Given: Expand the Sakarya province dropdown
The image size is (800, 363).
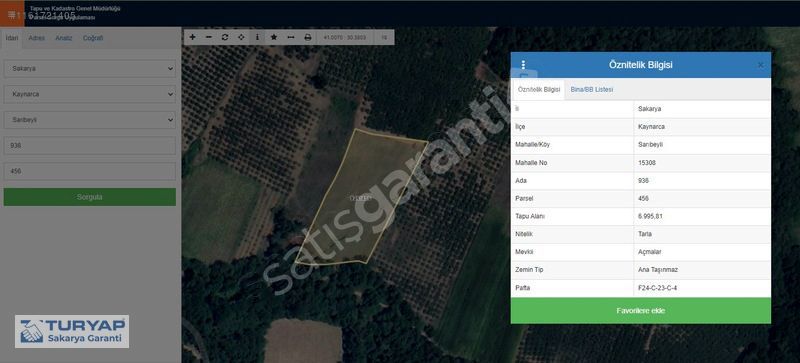Looking at the screenshot, I should point(90,68).
